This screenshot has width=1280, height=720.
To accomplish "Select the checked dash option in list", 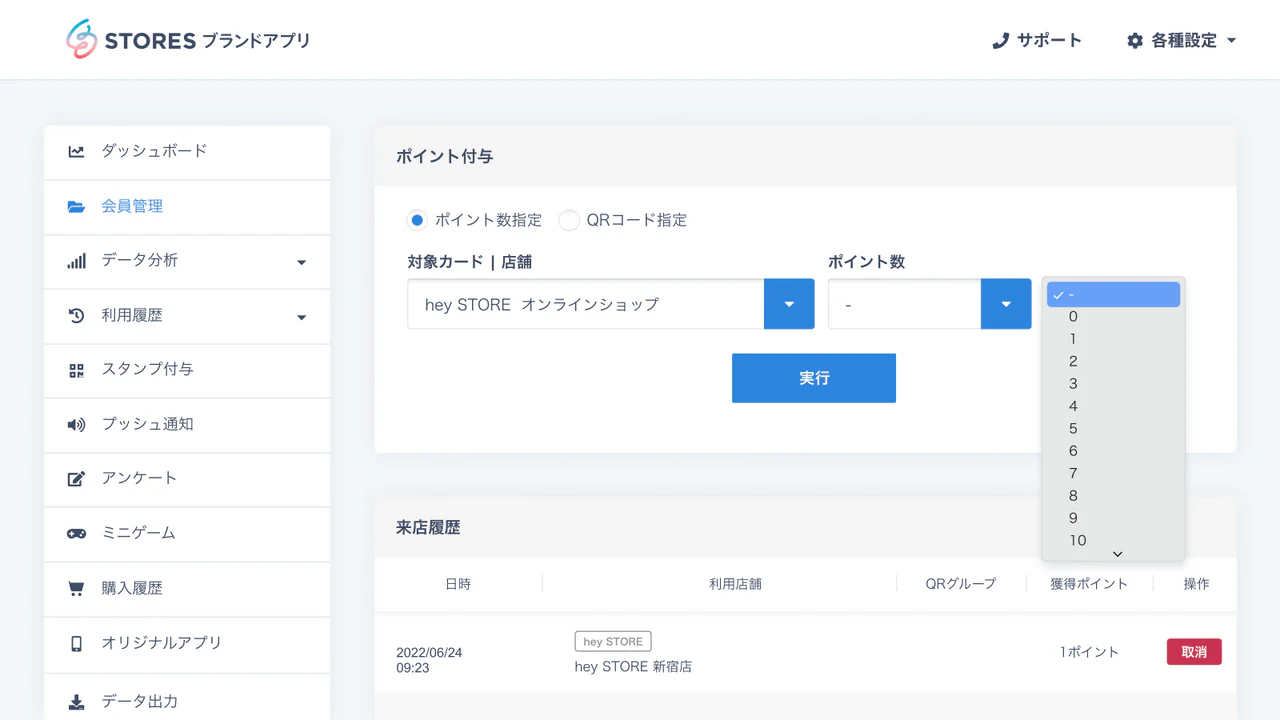I will (1113, 295).
